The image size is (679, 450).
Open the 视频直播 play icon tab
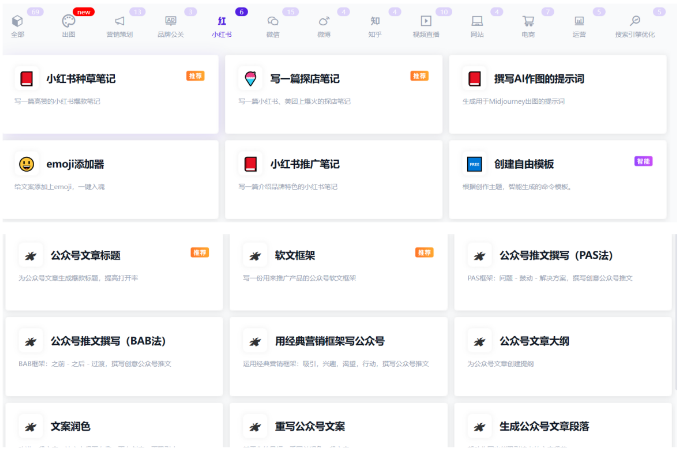tap(426, 26)
